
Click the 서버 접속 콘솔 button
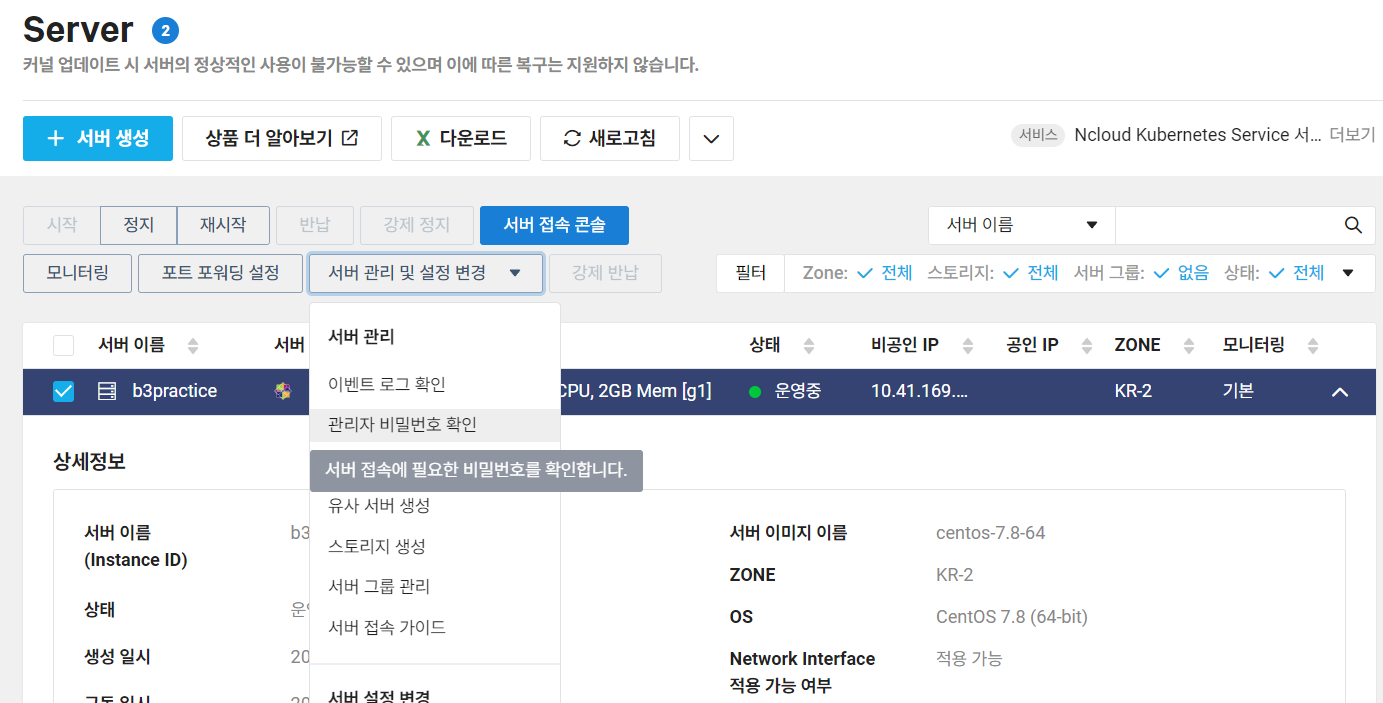tap(554, 225)
